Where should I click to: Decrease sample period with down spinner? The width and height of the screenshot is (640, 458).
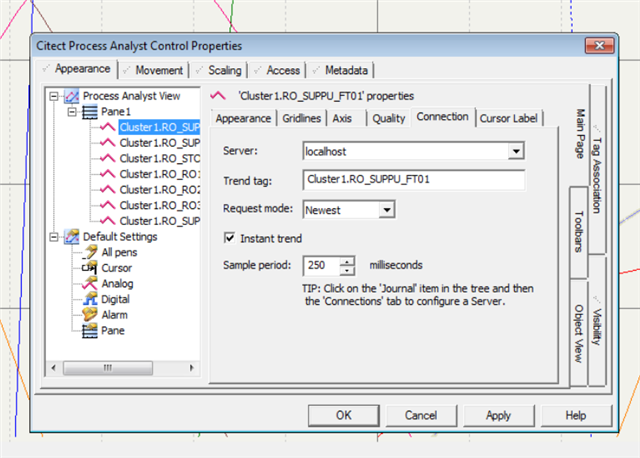pyautogui.click(x=347, y=271)
